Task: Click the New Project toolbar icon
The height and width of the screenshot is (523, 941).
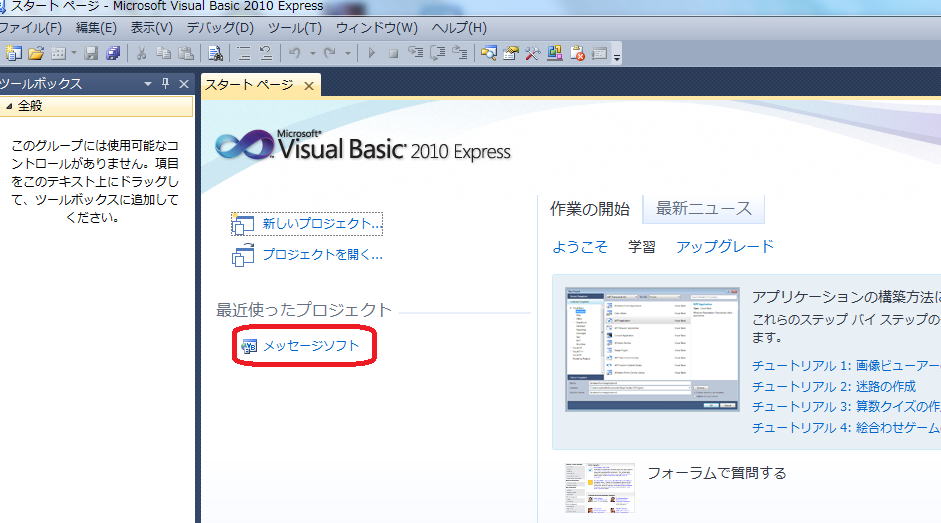Action: pos(13,53)
